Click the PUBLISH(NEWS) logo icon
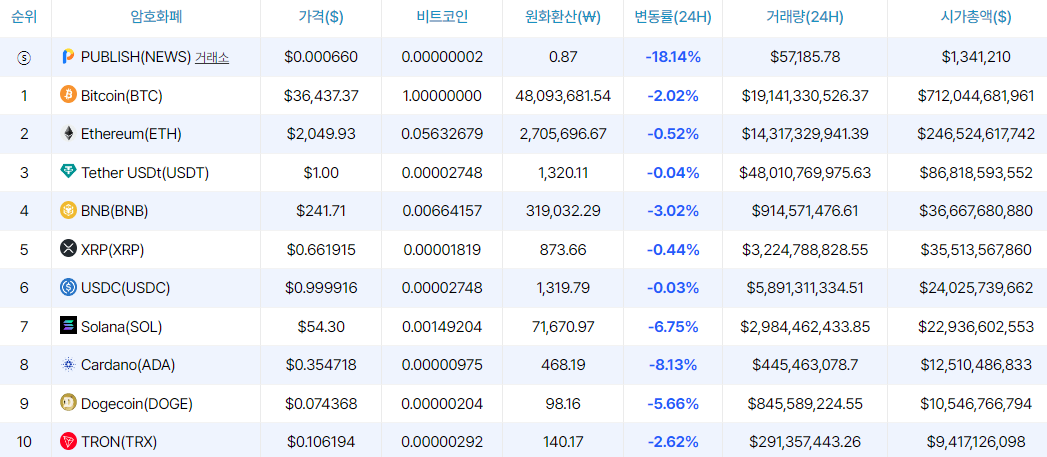Screen dimensions: 1047x457 68,57
